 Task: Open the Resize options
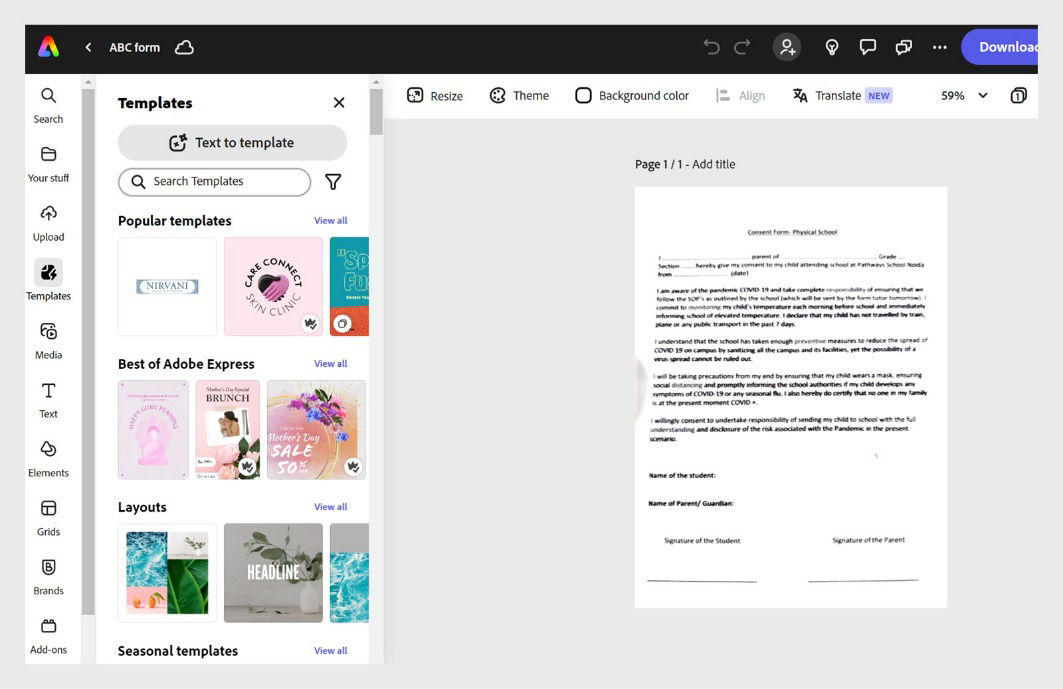tap(435, 95)
